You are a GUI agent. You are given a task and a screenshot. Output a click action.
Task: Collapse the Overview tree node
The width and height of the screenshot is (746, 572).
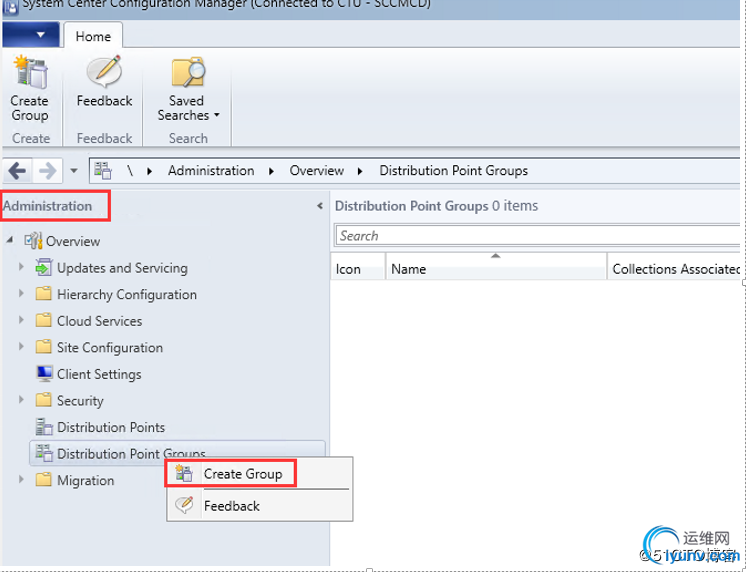[10, 240]
